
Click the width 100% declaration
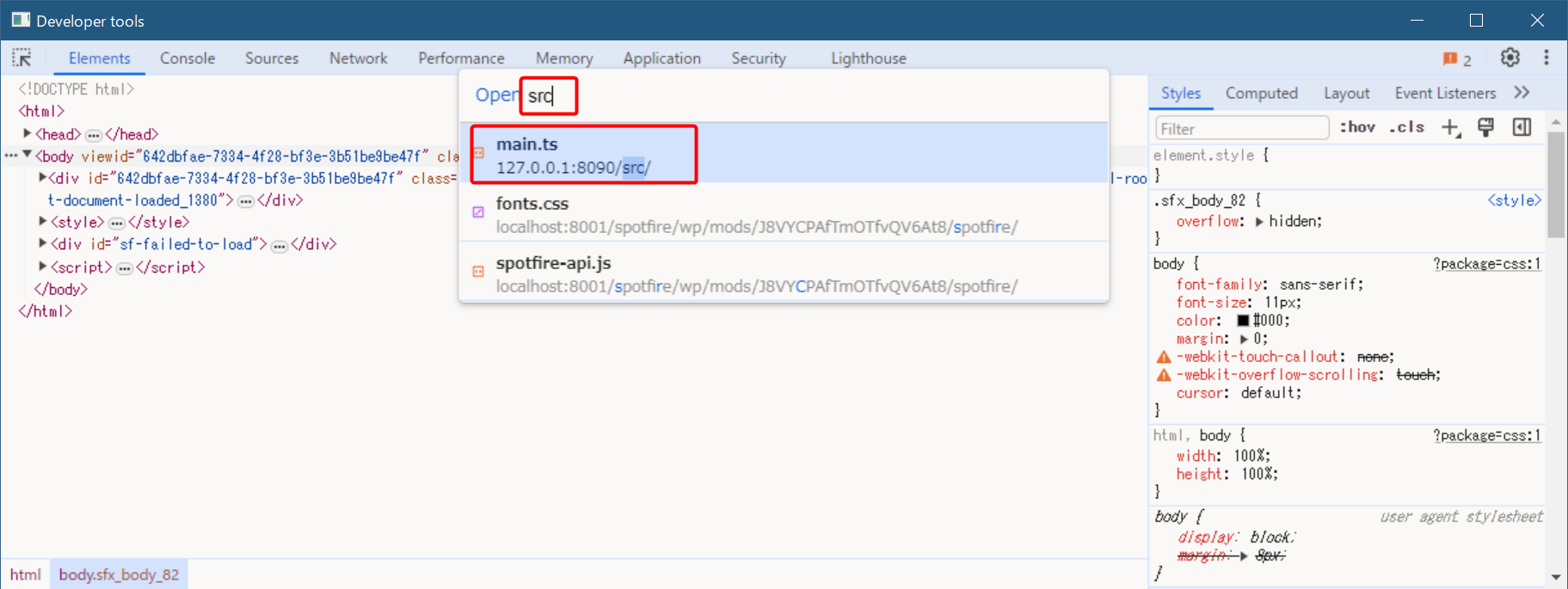tap(1223, 456)
